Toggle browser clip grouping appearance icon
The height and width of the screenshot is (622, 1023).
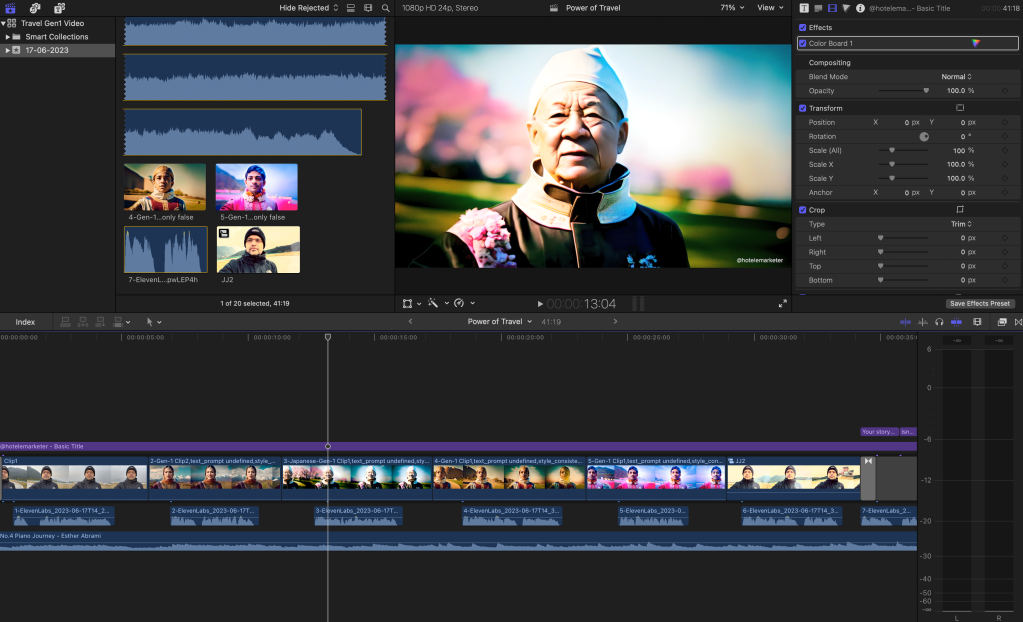pos(350,8)
